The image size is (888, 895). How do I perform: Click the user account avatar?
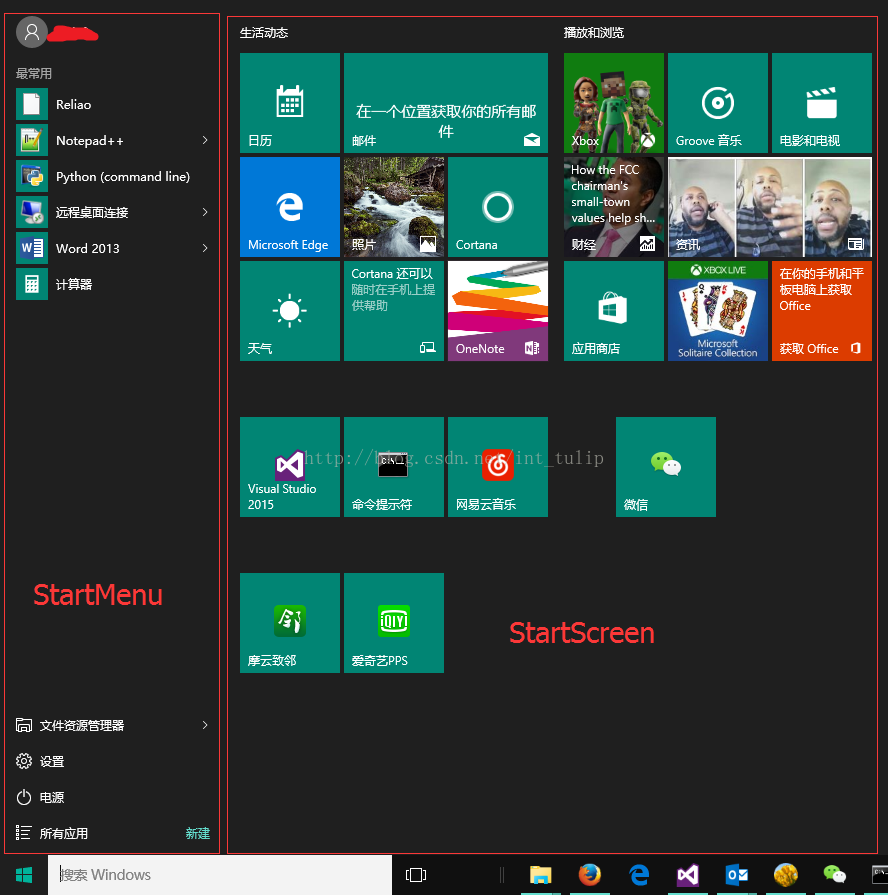tap(31, 32)
